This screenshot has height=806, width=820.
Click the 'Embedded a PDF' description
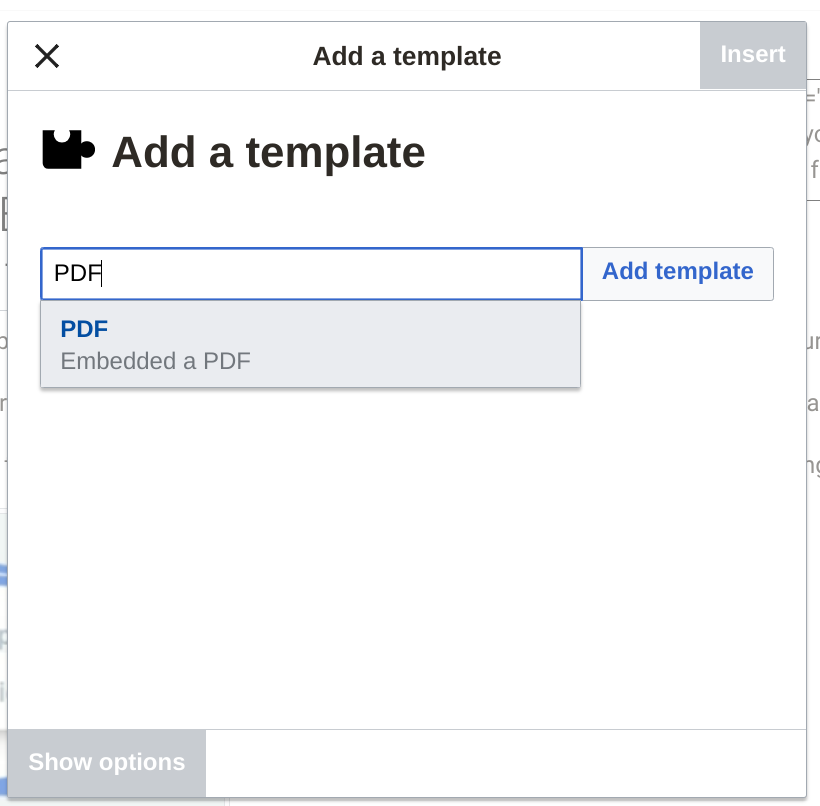155,361
